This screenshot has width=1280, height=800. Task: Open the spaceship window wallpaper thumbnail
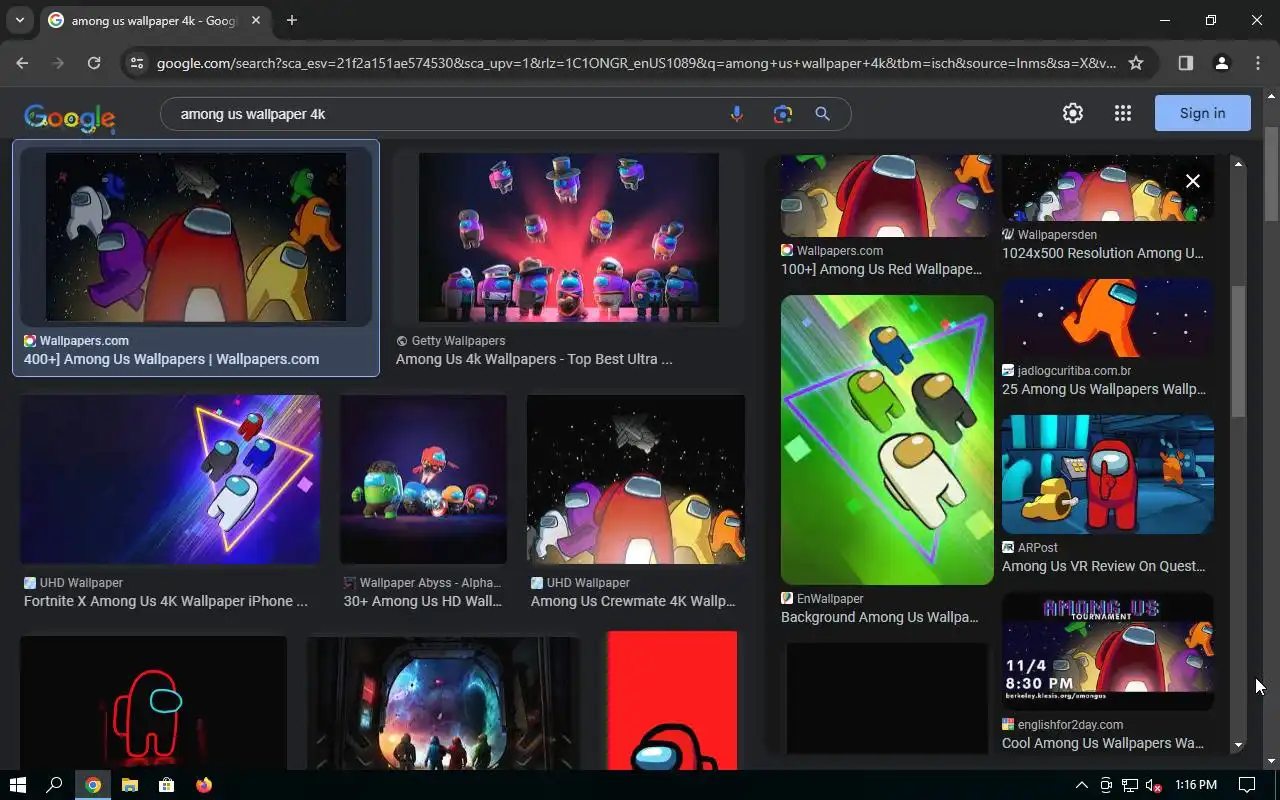[x=443, y=703]
